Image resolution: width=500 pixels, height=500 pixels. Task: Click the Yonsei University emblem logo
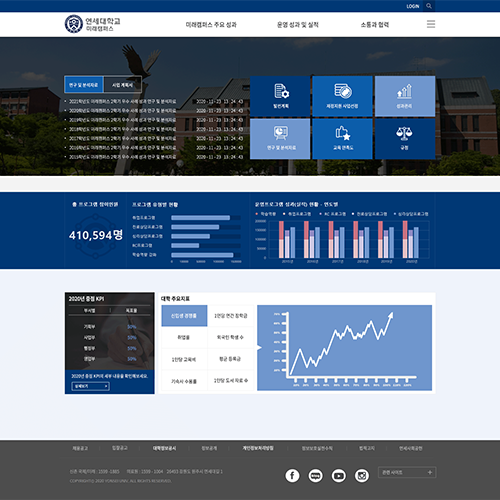tap(74, 24)
